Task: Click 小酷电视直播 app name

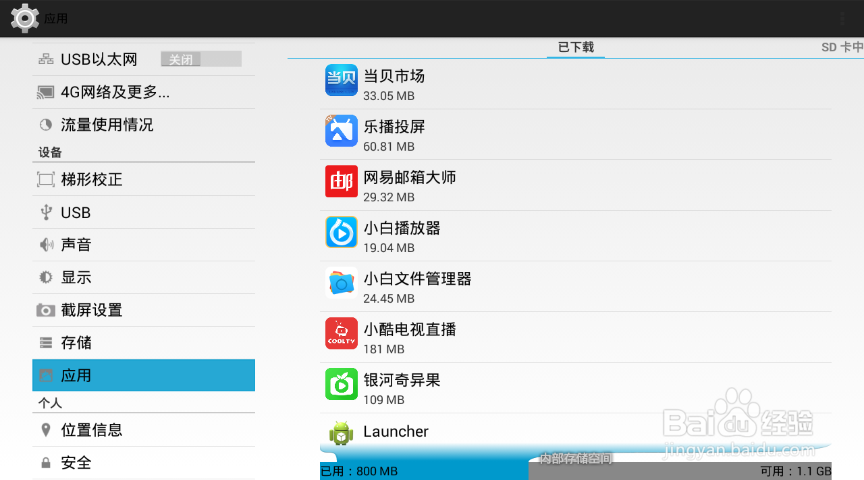Action: point(409,330)
